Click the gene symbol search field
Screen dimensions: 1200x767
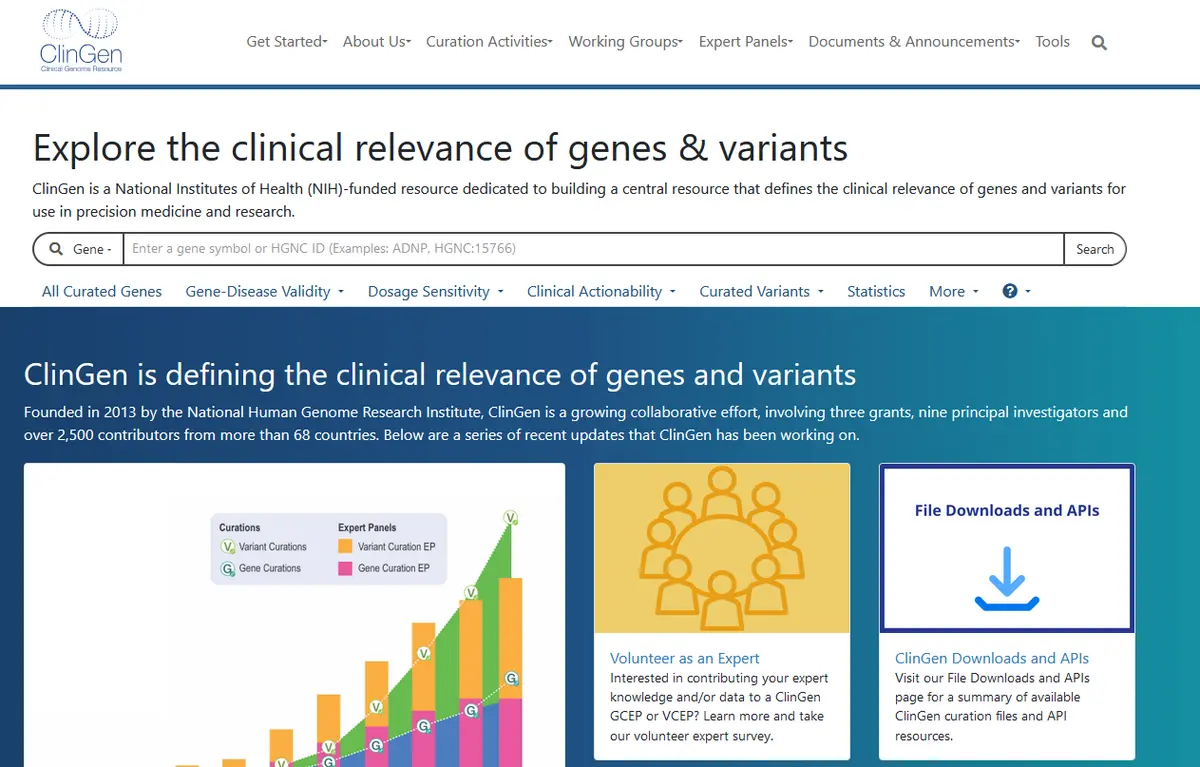pyautogui.click(x=592, y=249)
